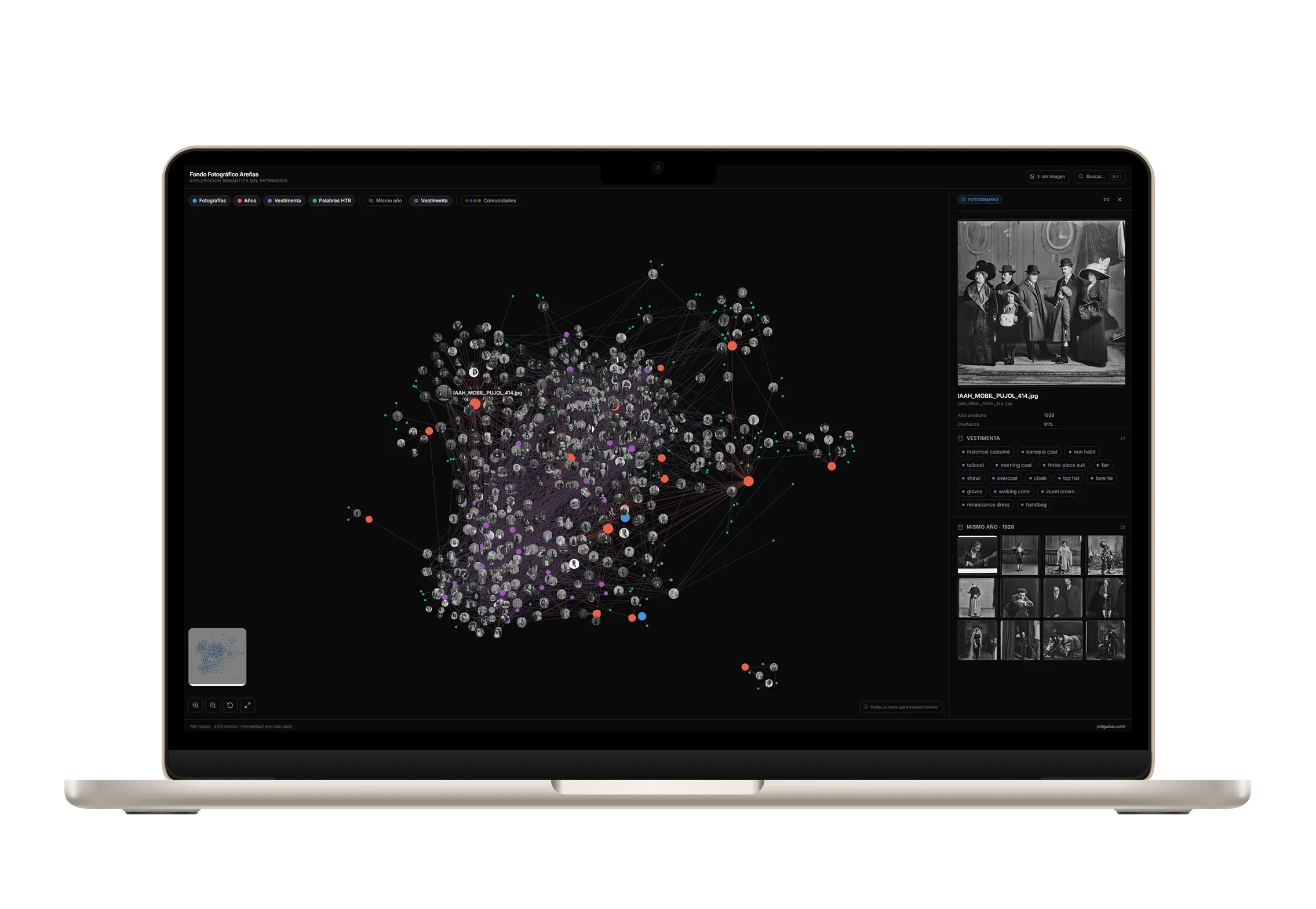Image resolution: width=1316 pixels, height=909 pixels.
Task: Select the 'overcoat' tag
Action: coord(1004,478)
